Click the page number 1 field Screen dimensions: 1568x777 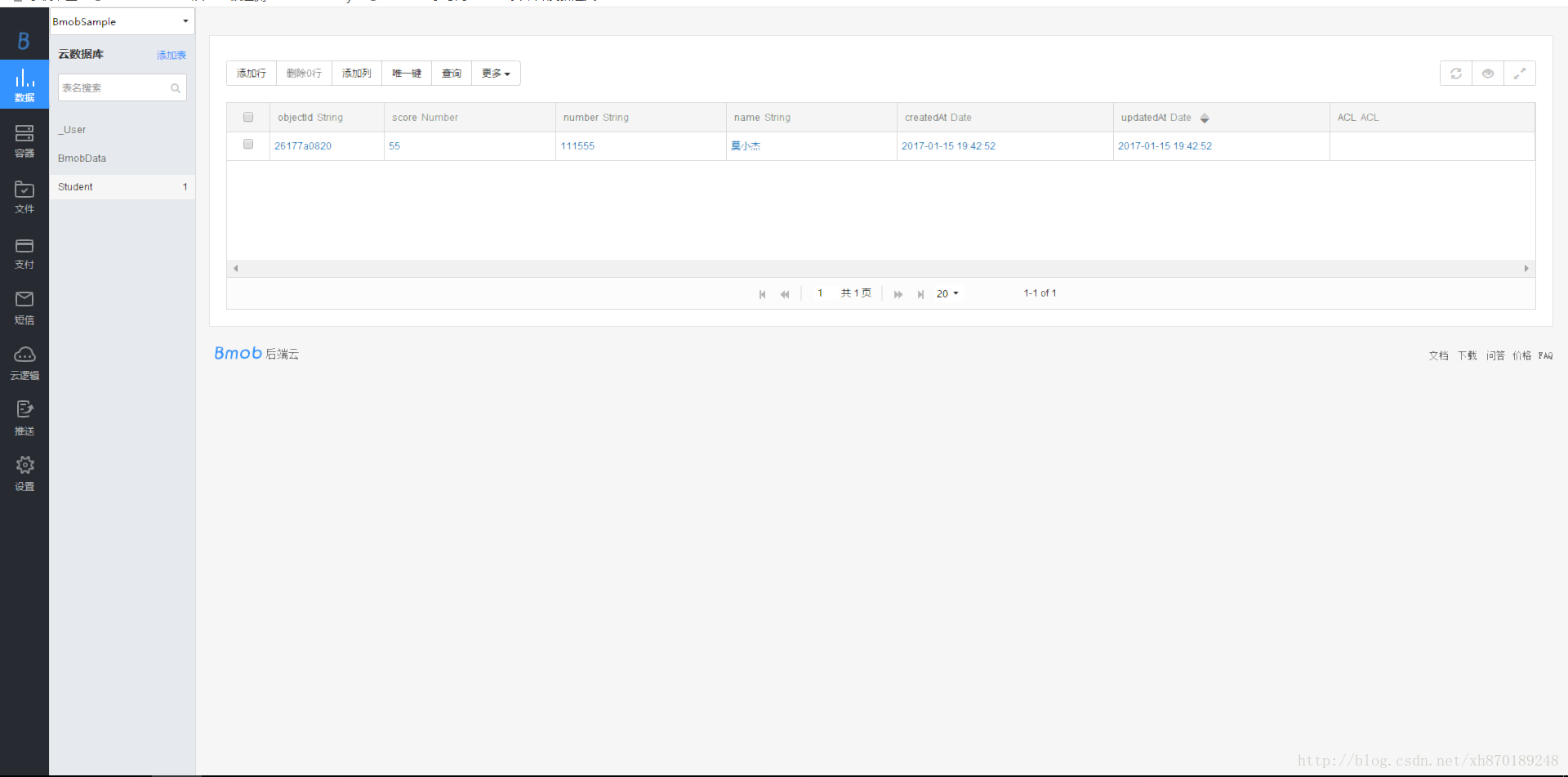(x=820, y=293)
